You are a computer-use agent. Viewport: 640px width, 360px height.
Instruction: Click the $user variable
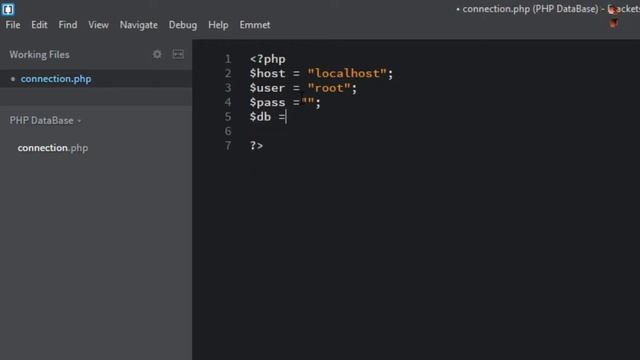pos(267,88)
